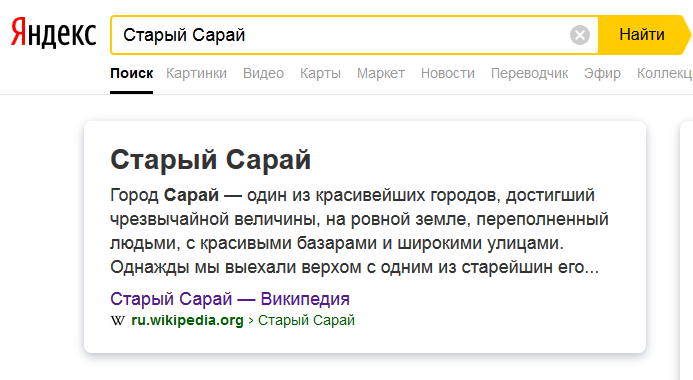Click the ru.wikipedia.org green URL
Screen dimensions: 693x380
(x=187, y=320)
